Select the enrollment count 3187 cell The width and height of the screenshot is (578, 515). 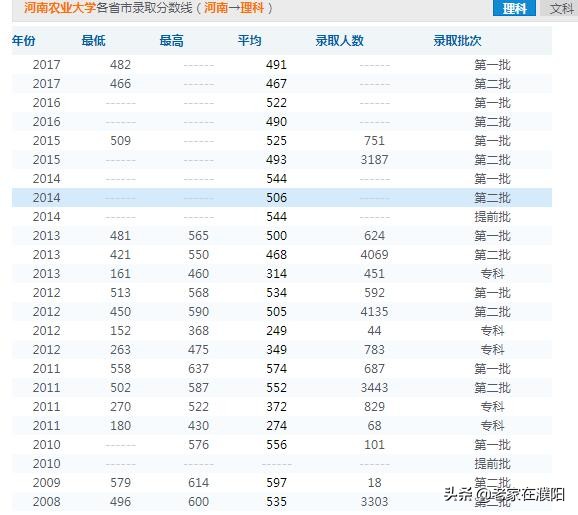point(375,160)
